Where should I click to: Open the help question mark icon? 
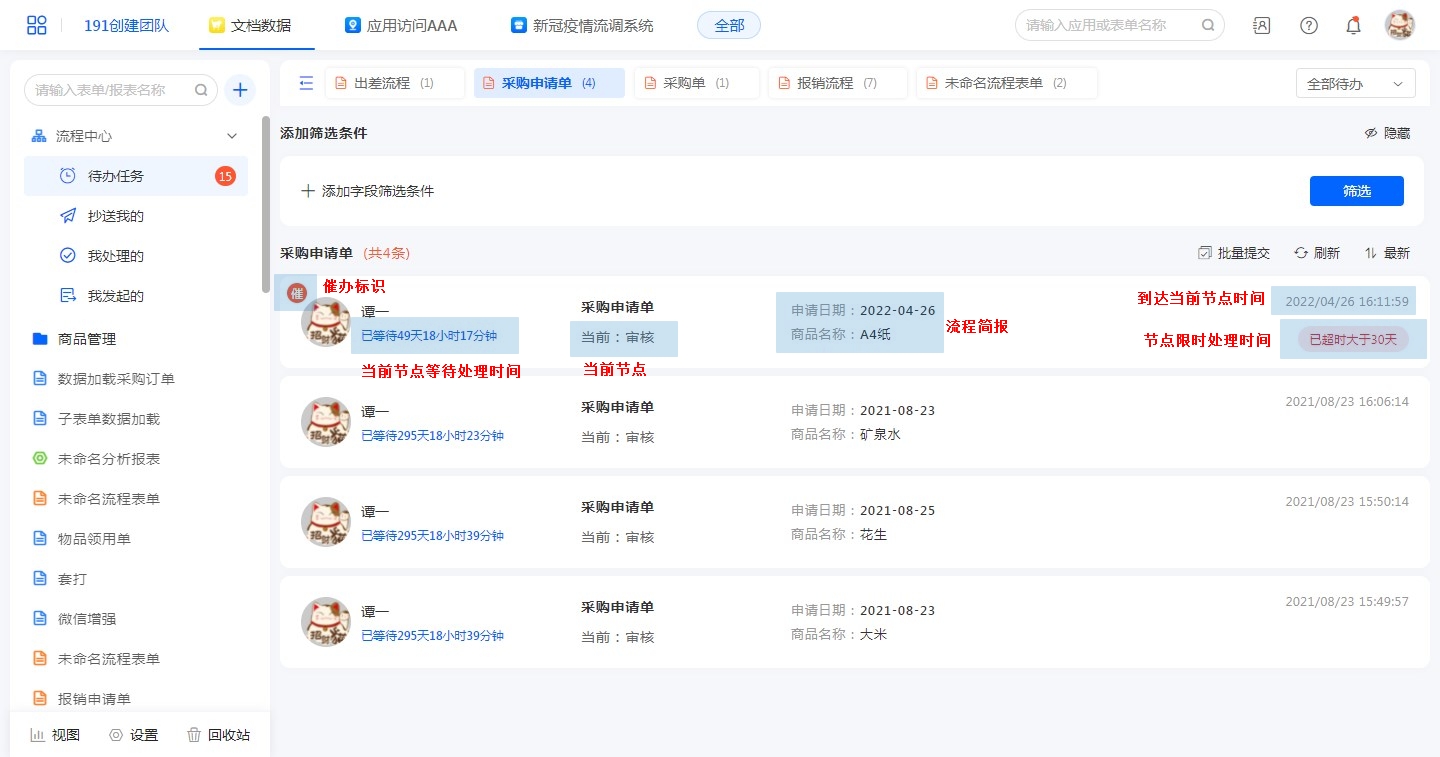click(1308, 25)
